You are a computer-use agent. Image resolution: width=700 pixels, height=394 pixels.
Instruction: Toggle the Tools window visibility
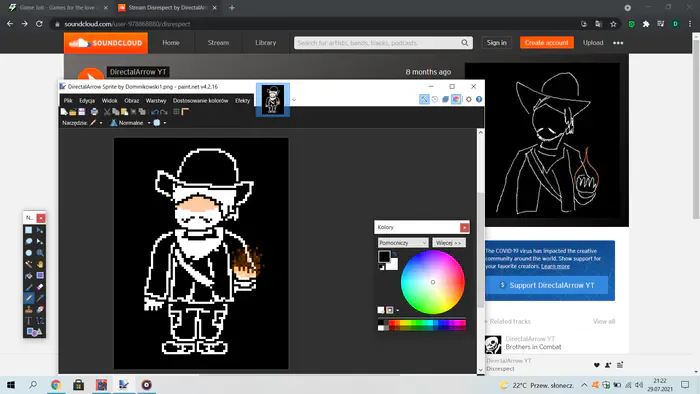(x=424, y=99)
